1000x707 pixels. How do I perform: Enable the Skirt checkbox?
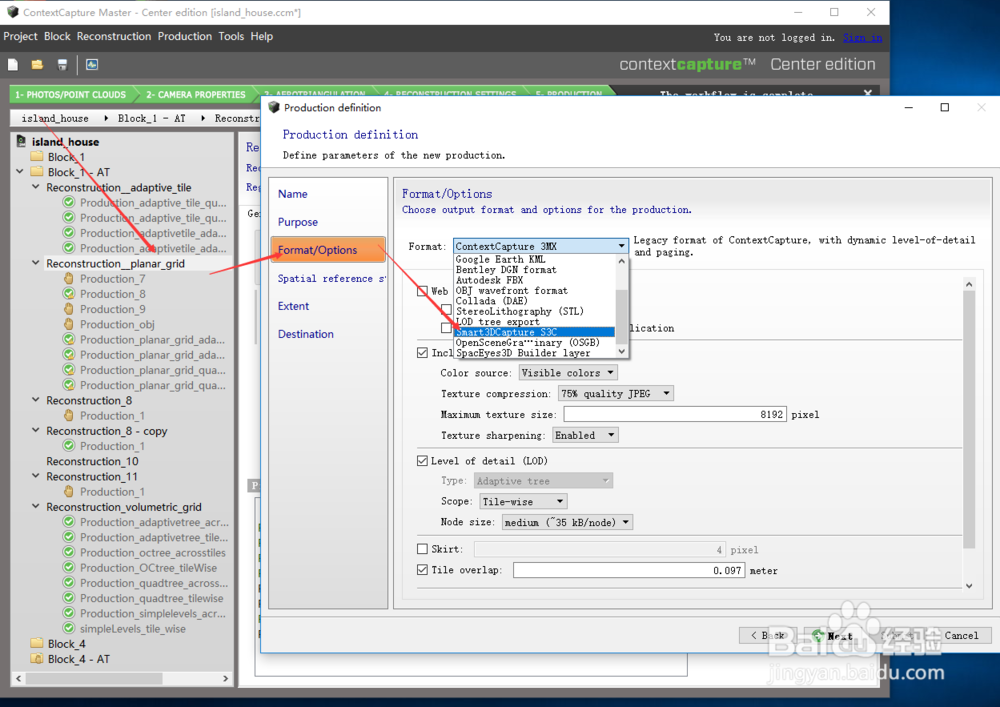(x=422, y=549)
